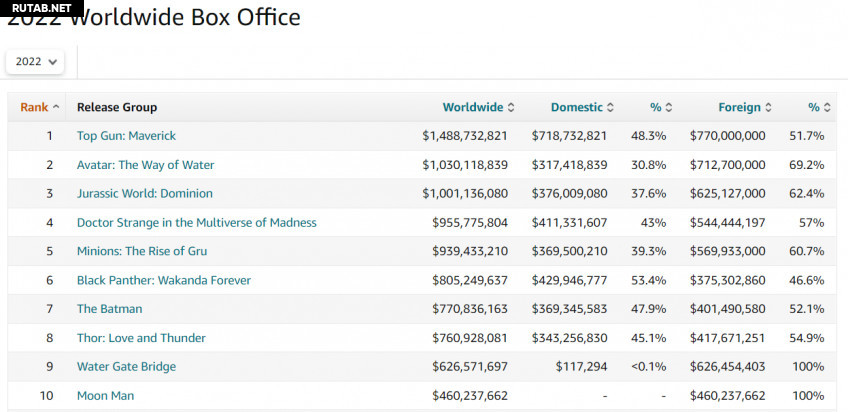Open the 2022 year dropdown
This screenshot has height=412, width=848.
(x=36, y=61)
